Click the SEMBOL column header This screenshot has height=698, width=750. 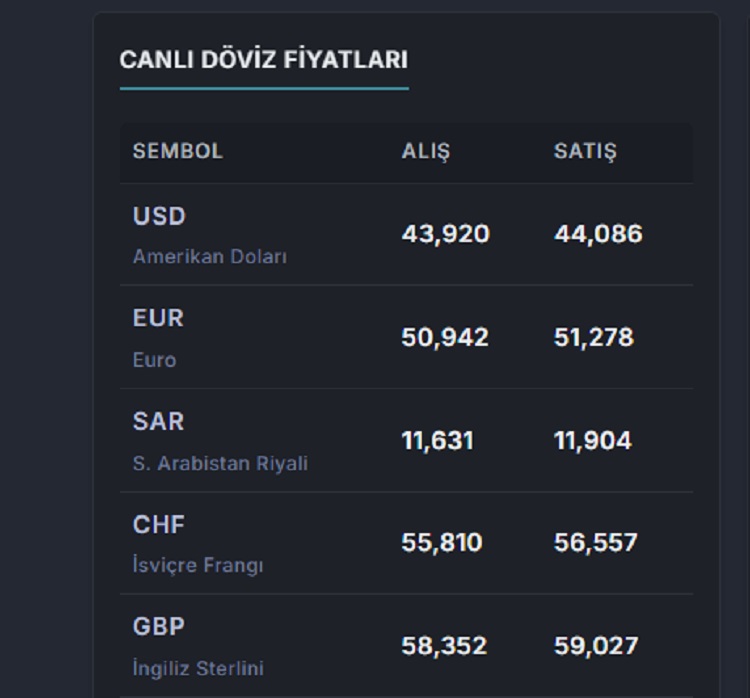click(177, 152)
